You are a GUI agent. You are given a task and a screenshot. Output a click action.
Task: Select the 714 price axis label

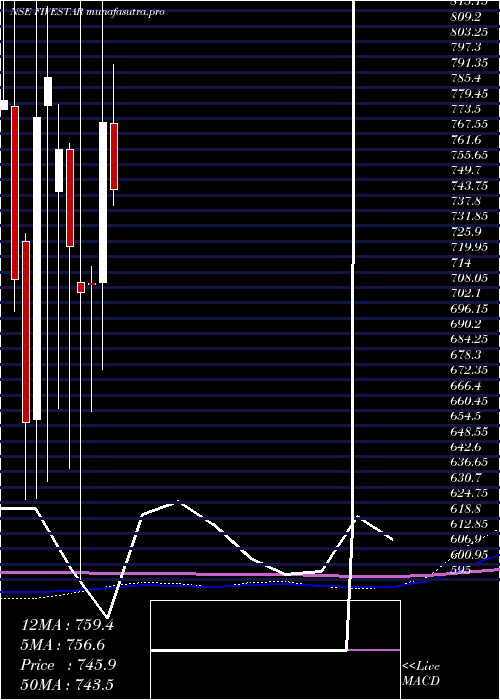[461, 263]
